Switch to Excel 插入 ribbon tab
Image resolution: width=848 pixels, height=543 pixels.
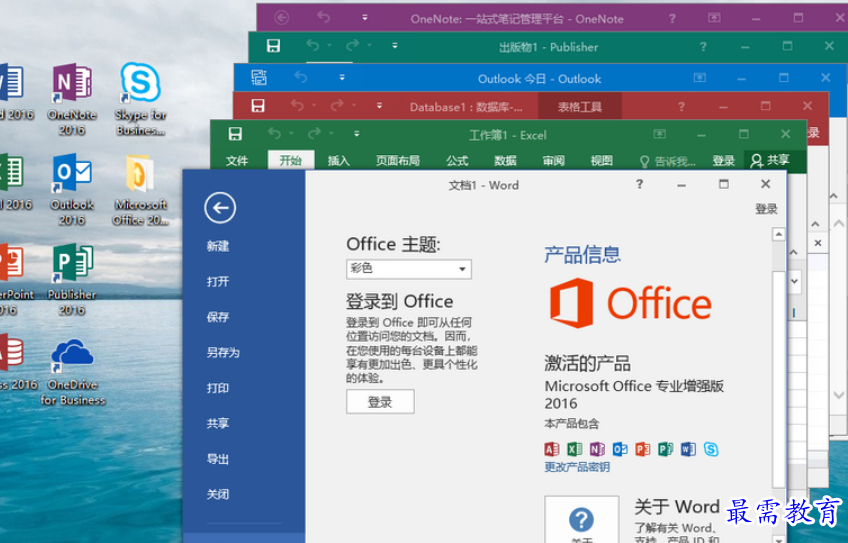pyautogui.click(x=339, y=161)
